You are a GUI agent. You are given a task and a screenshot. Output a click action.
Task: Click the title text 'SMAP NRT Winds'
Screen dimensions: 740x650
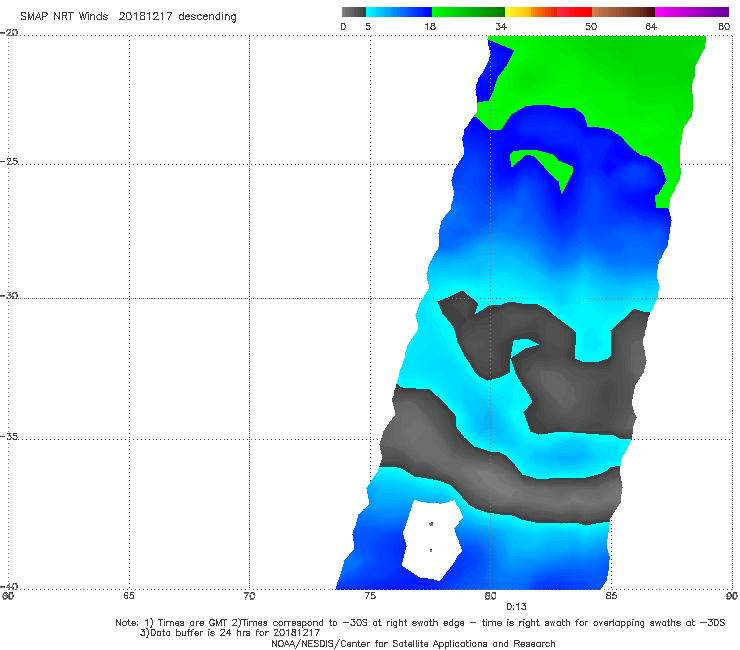[64, 16]
